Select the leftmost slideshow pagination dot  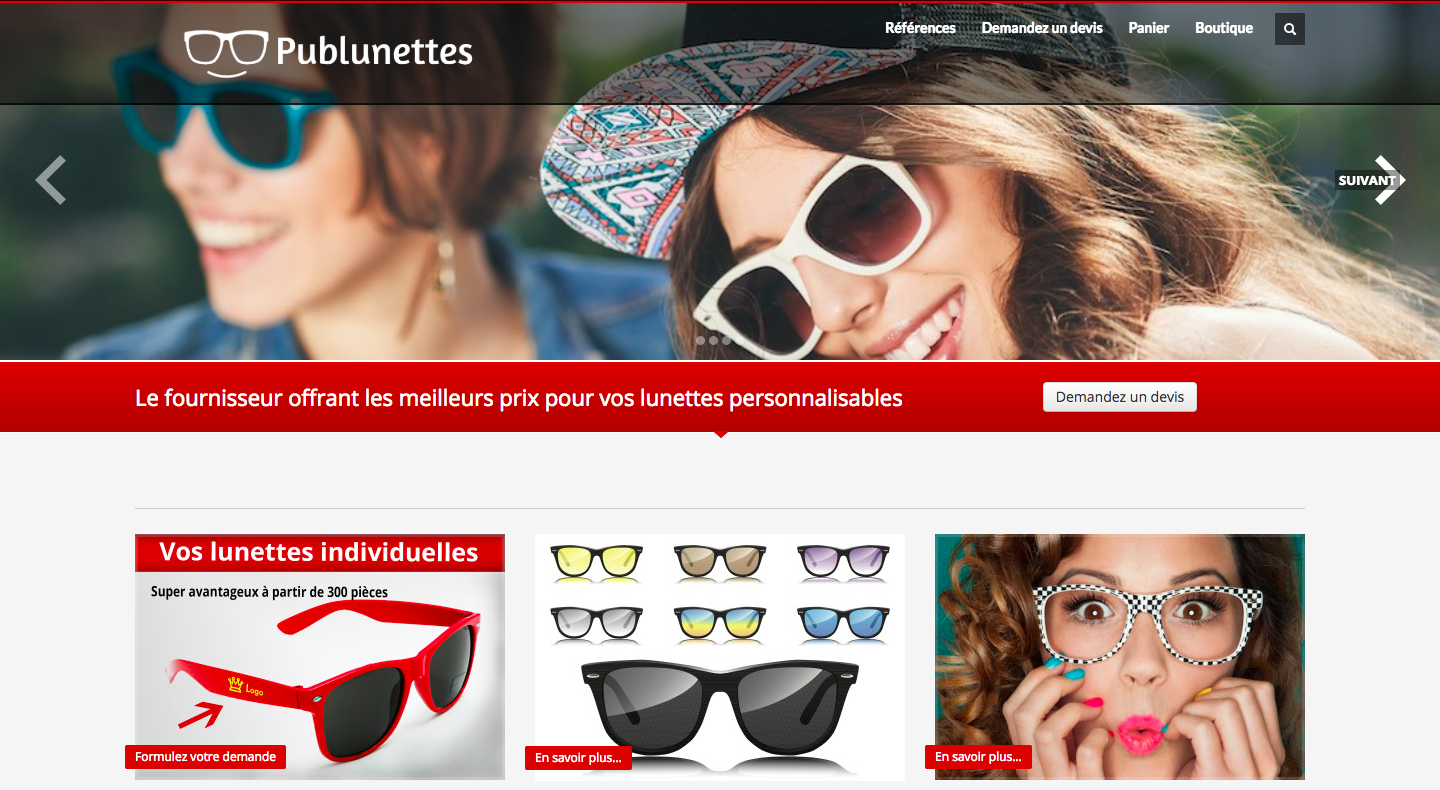700,340
